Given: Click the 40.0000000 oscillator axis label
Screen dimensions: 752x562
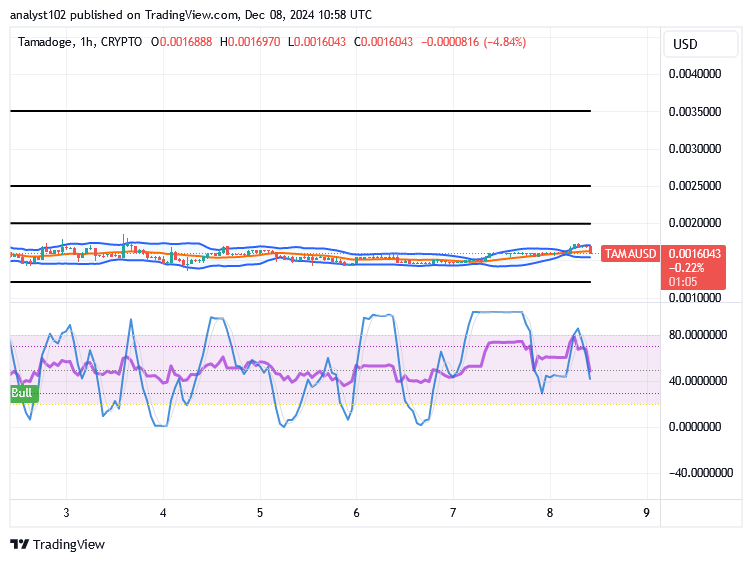Looking at the screenshot, I should click(x=698, y=381).
